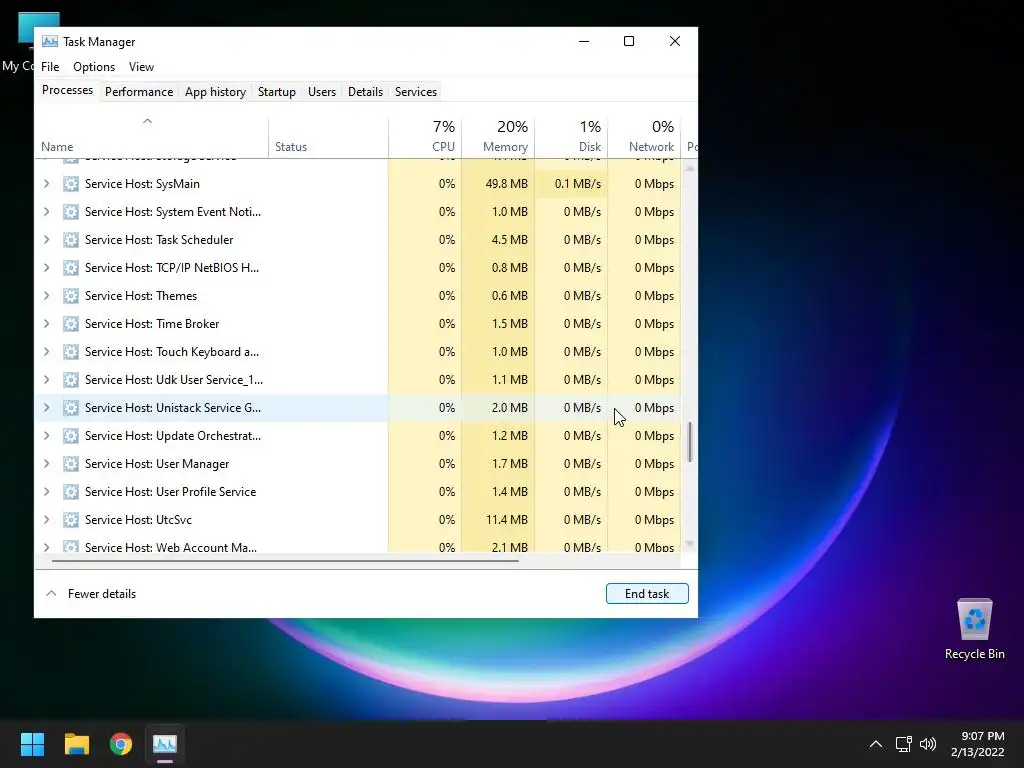Open network status in system tray
This screenshot has width=1024, height=768.
[903, 744]
